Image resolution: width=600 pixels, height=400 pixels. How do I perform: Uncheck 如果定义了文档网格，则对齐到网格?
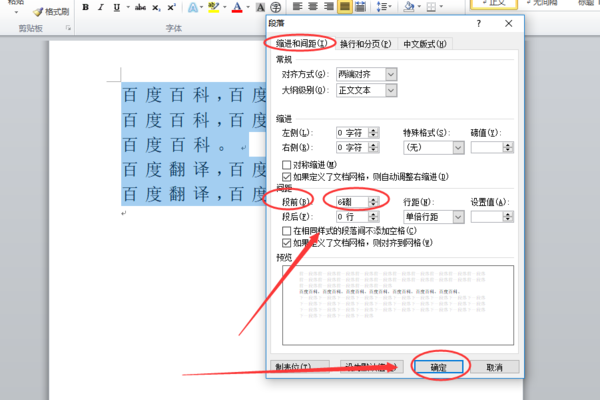286,243
